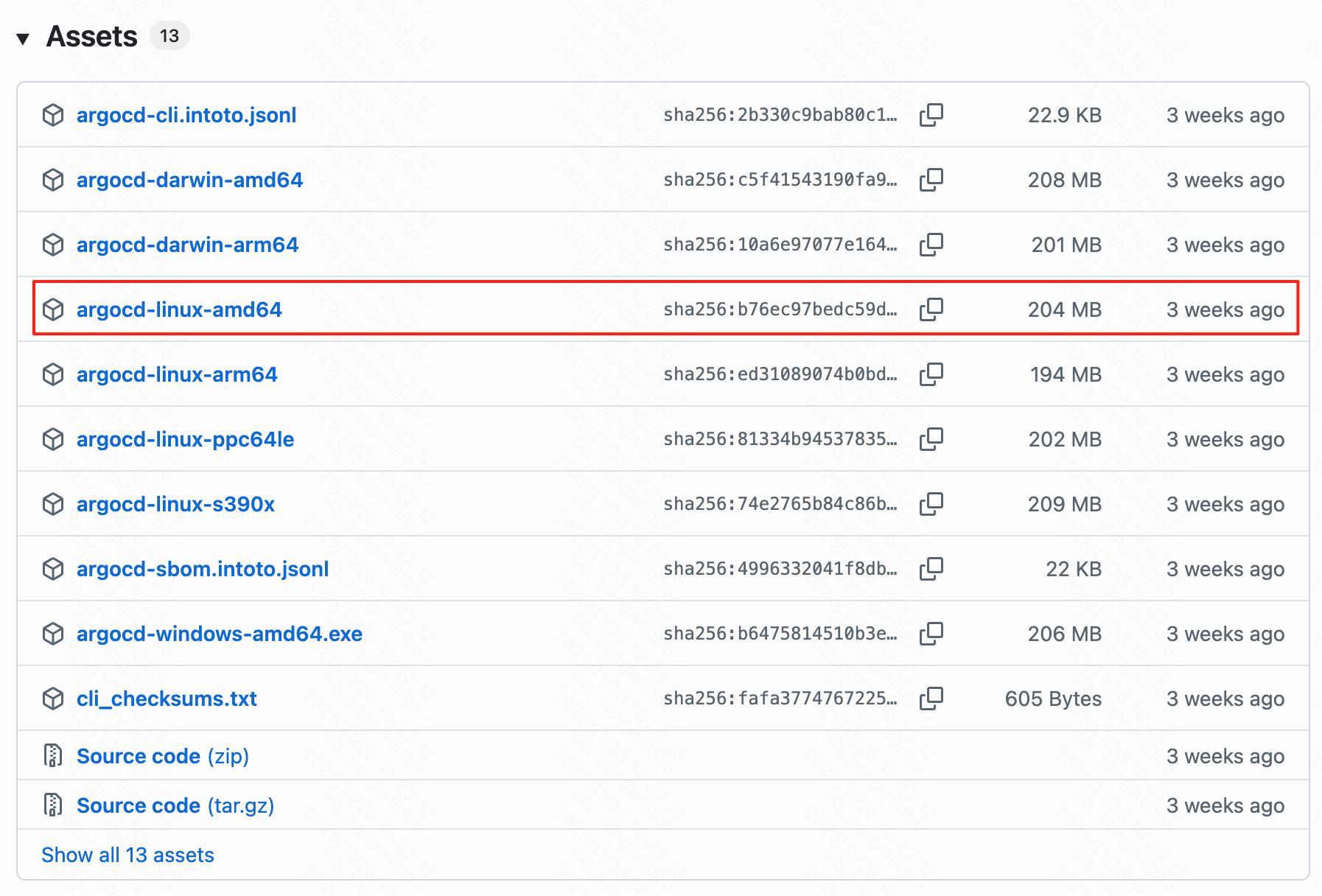Click the 22.9 KB file size
Viewport: 1322px width, 896px height.
[x=1065, y=115]
